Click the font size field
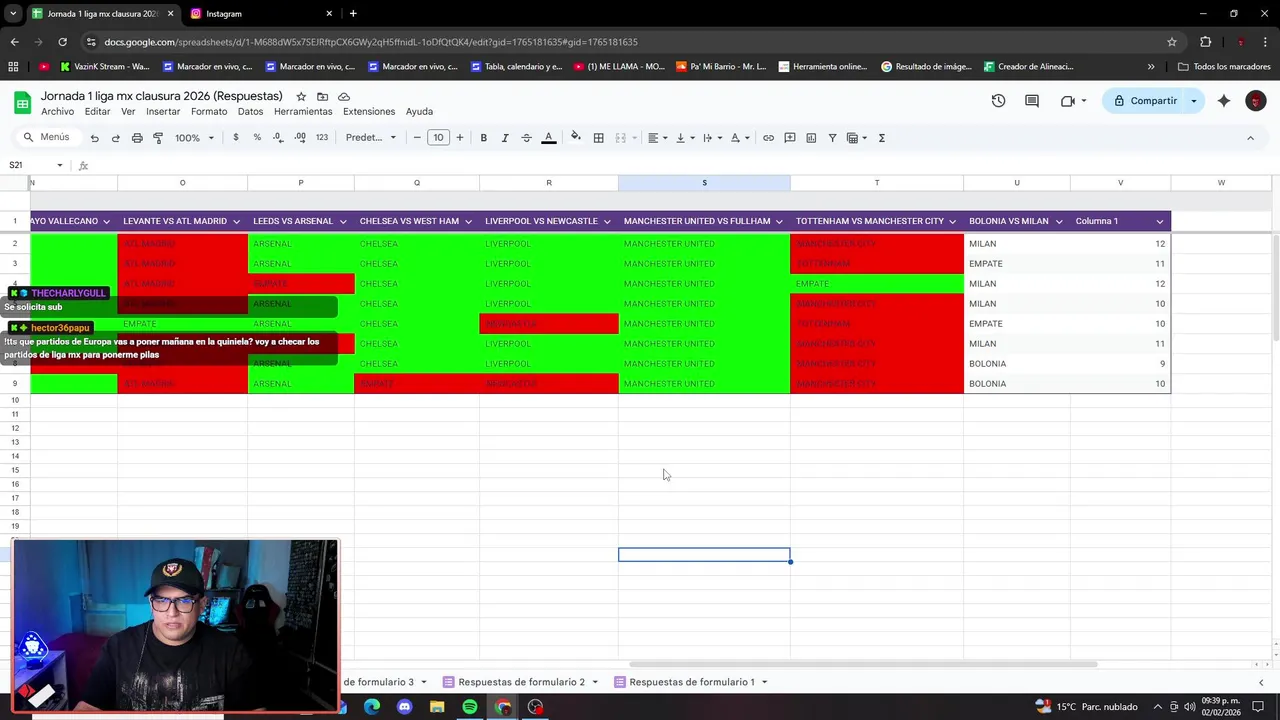1280x720 pixels. point(438,138)
